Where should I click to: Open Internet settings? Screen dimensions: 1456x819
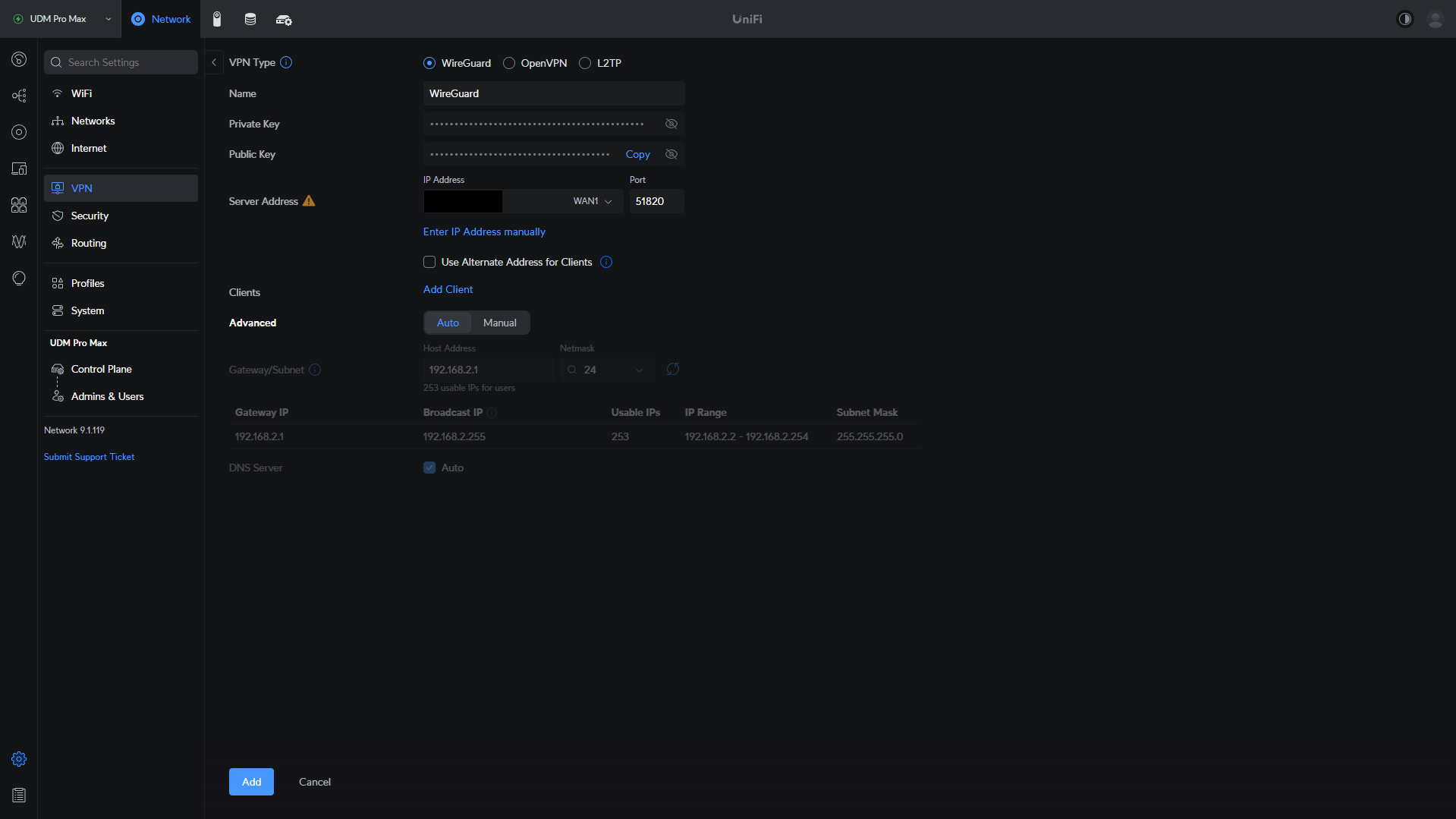coord(121,148)
